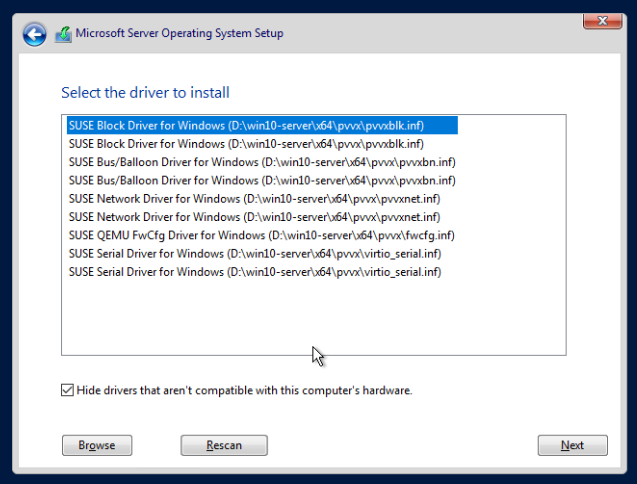Click Next to install the driver

point(572,445)
